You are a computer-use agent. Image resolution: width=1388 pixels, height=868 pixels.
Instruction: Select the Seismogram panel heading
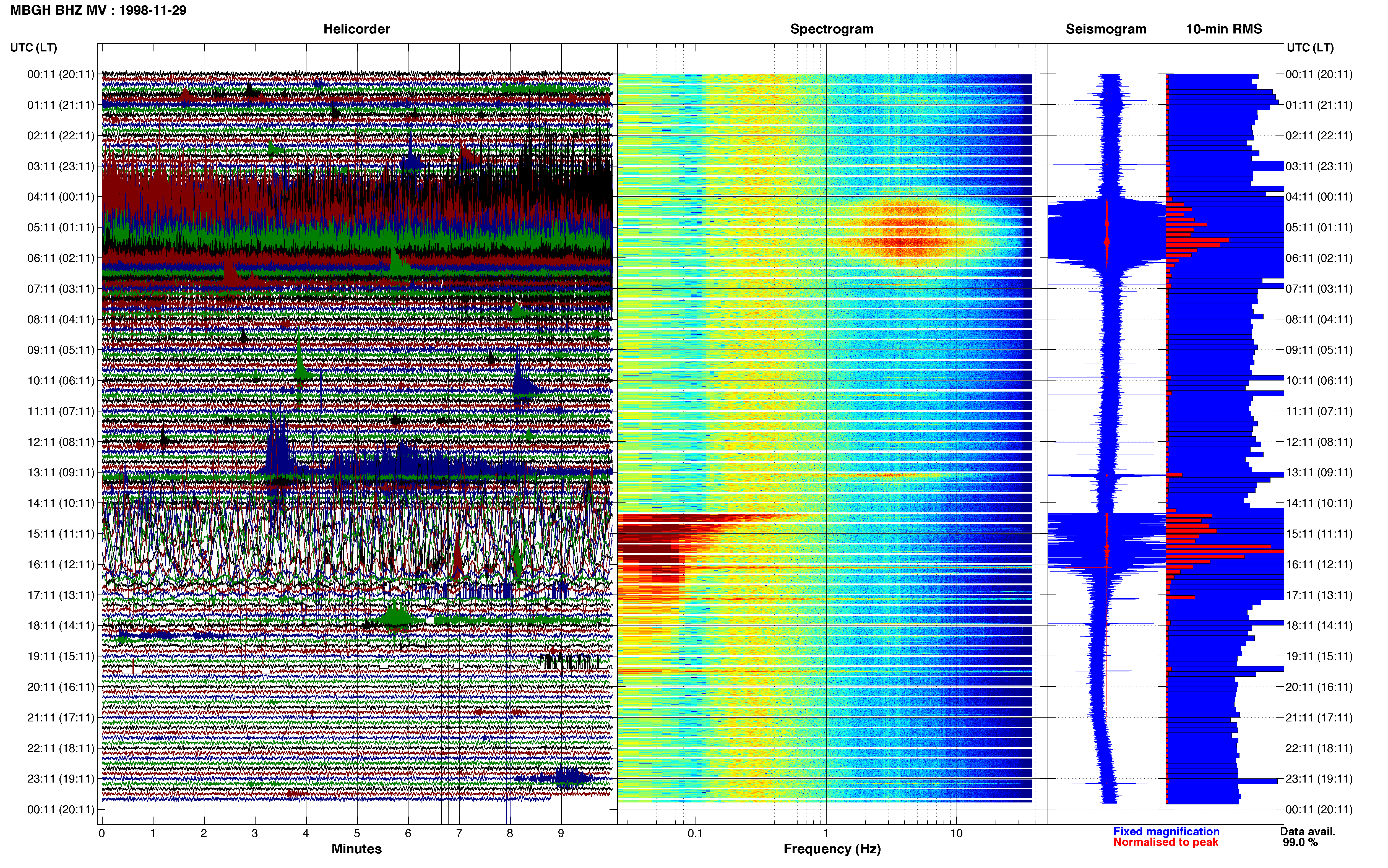1106,29
